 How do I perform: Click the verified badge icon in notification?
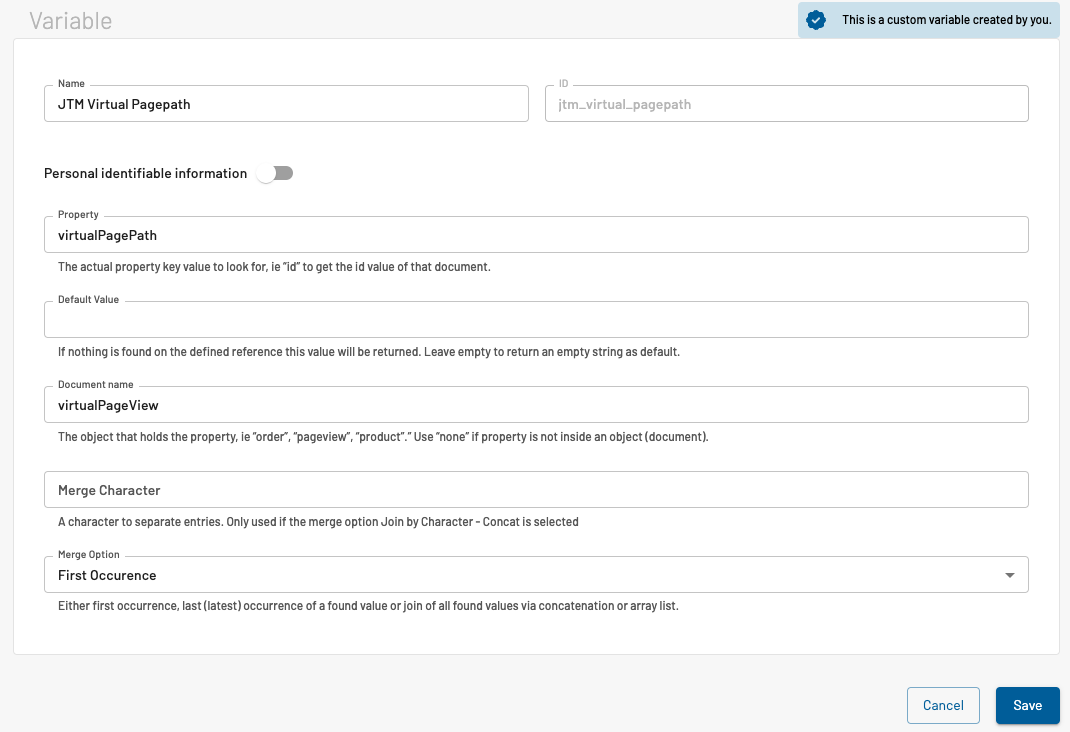815,20
